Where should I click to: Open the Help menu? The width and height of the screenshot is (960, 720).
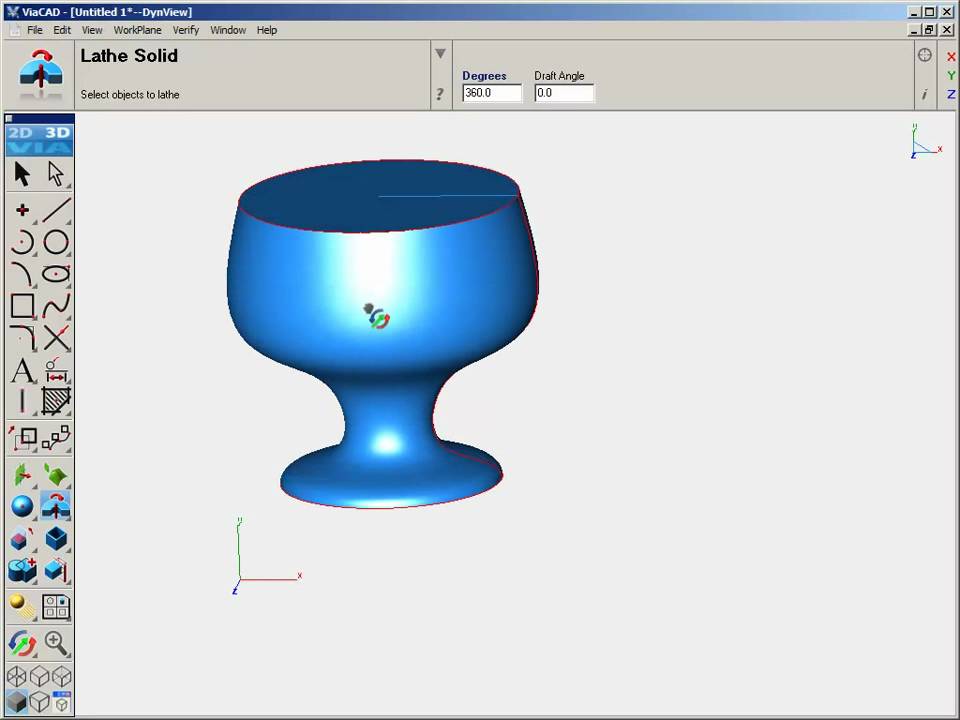266,30
